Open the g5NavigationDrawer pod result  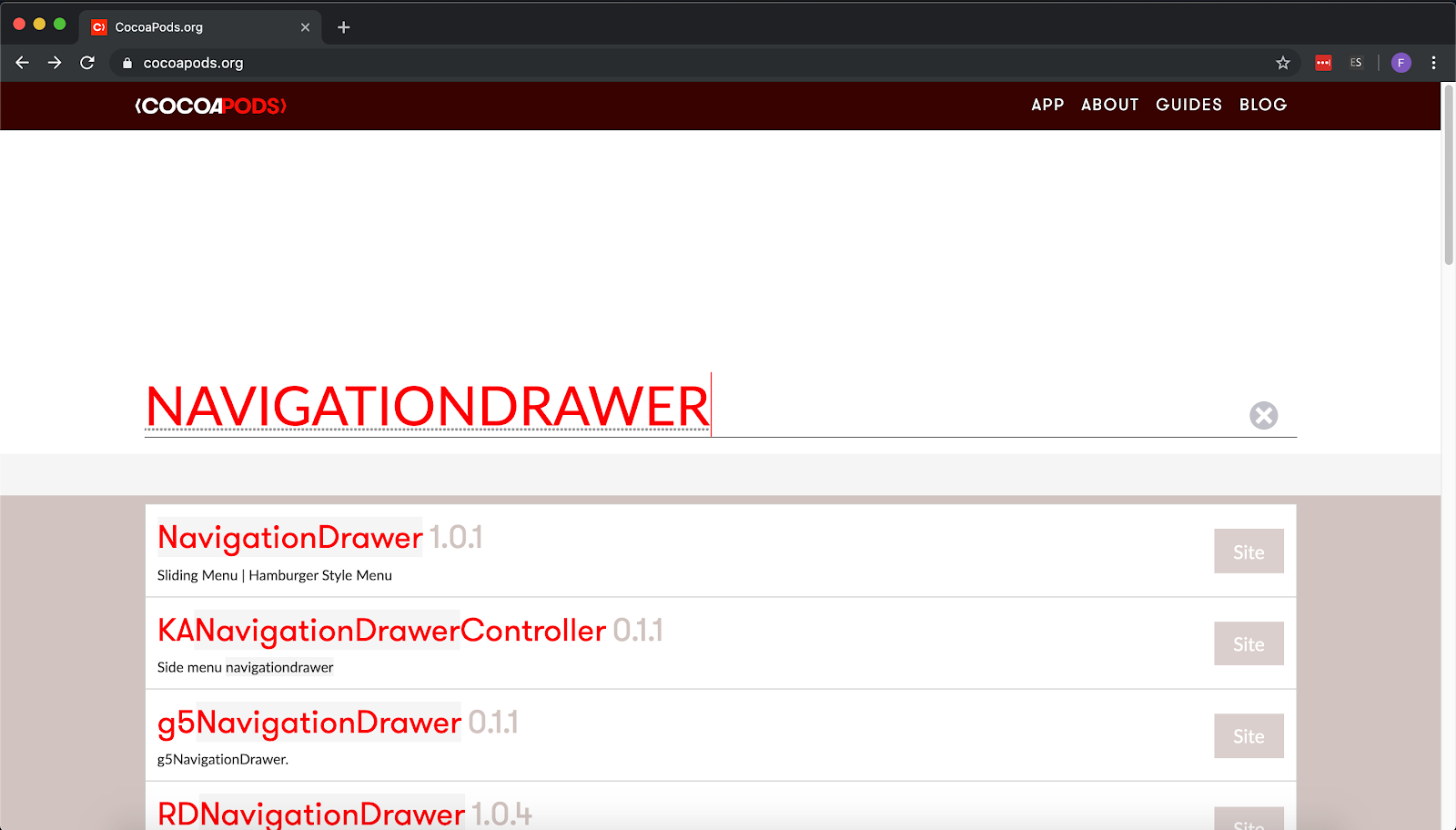(309, 723)
